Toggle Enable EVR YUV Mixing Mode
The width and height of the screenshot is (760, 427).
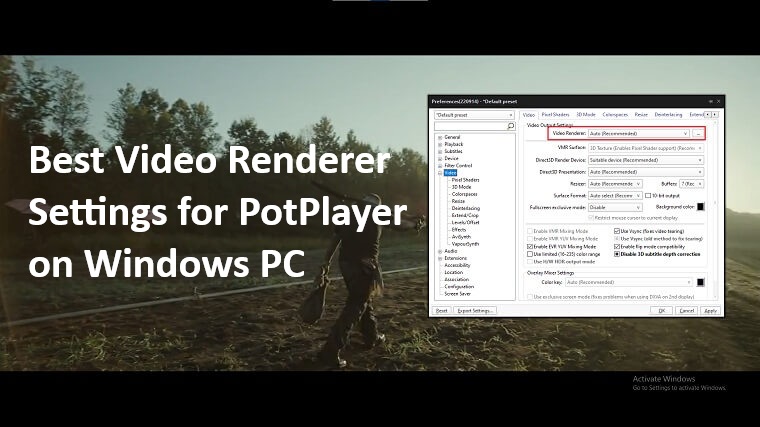pos(530,247)
